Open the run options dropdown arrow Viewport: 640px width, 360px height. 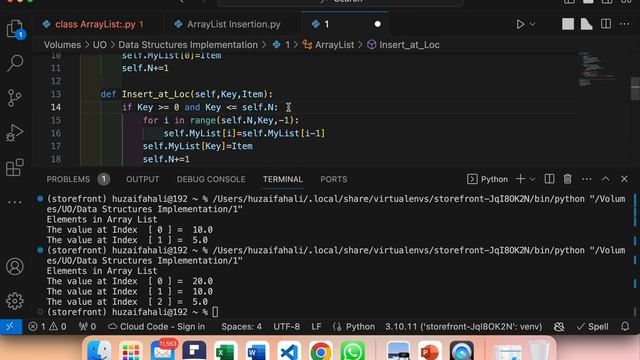(x=532, y=24)
